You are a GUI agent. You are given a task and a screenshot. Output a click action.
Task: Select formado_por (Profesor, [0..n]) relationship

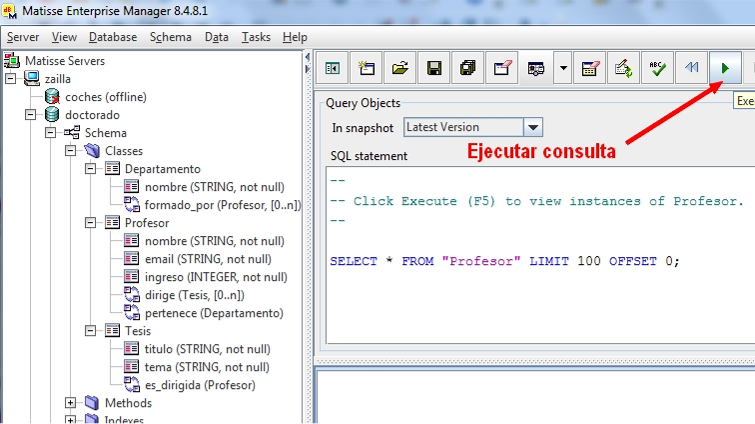point(223,205)
